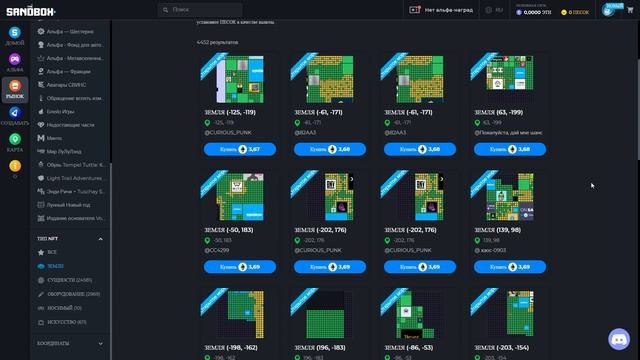
Task: Click the page vertical scrollbar
Action: pos(638,110)
